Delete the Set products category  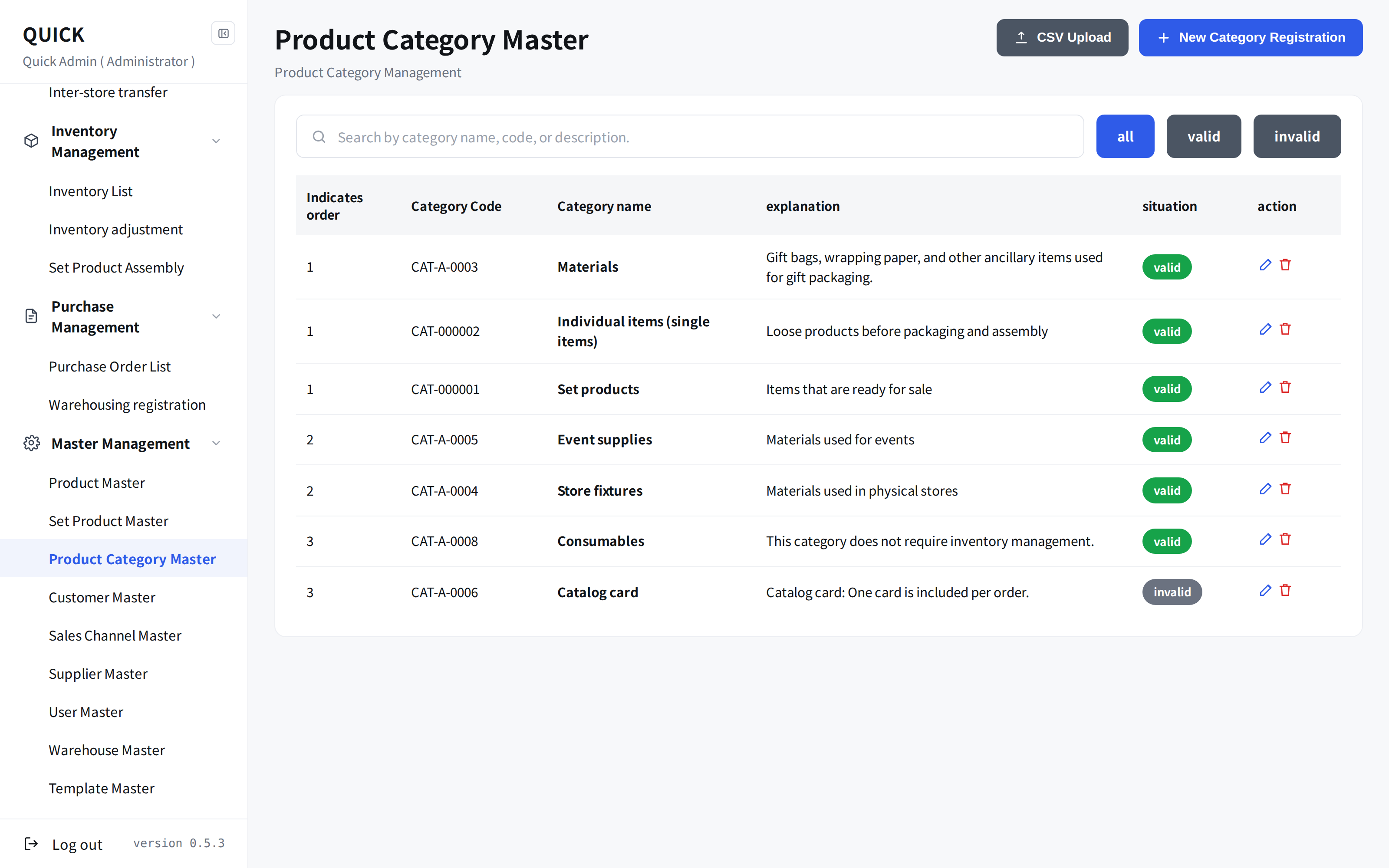(x=1285, y=388)
